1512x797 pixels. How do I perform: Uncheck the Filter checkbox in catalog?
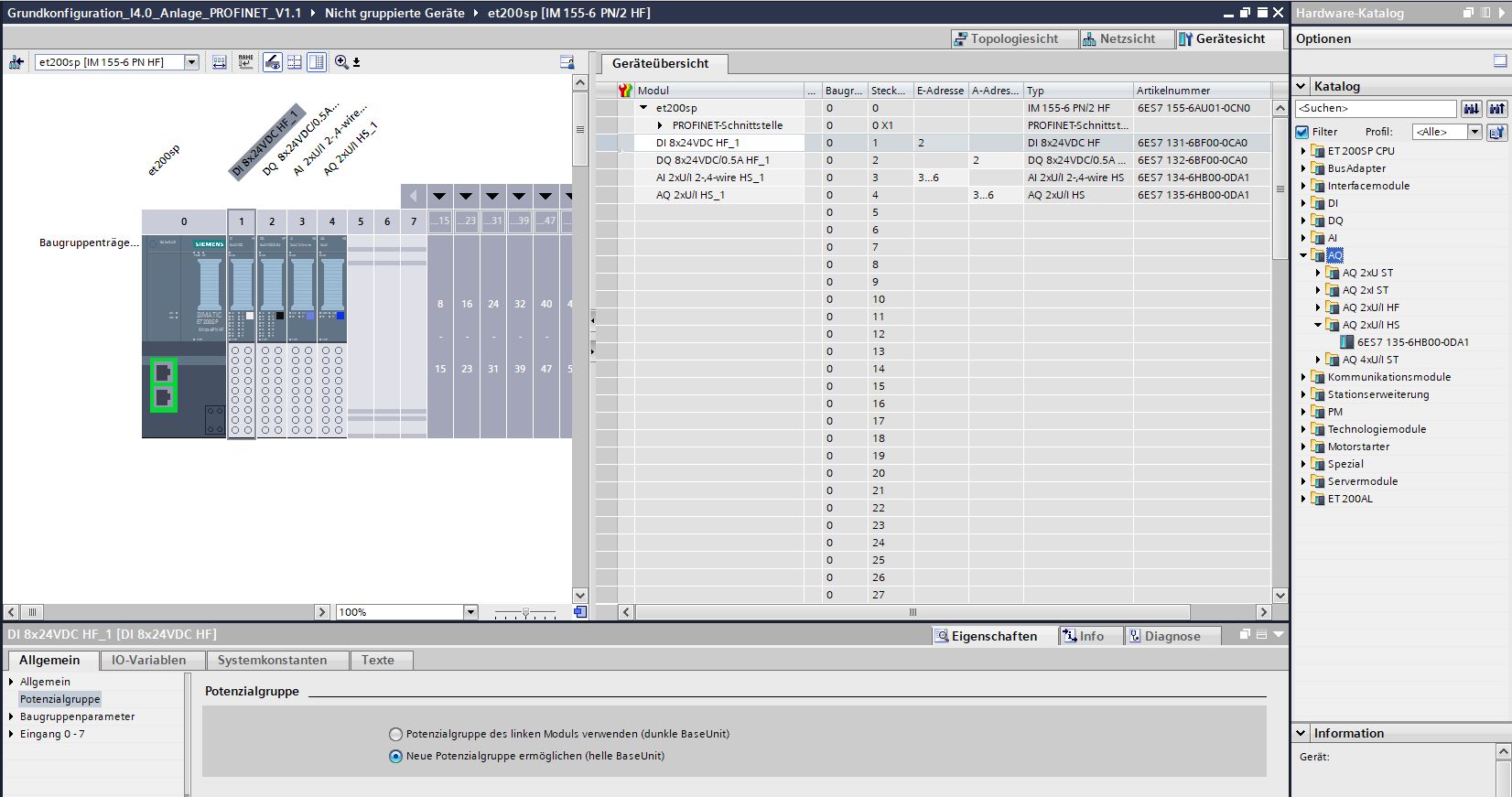(1302, 132)
